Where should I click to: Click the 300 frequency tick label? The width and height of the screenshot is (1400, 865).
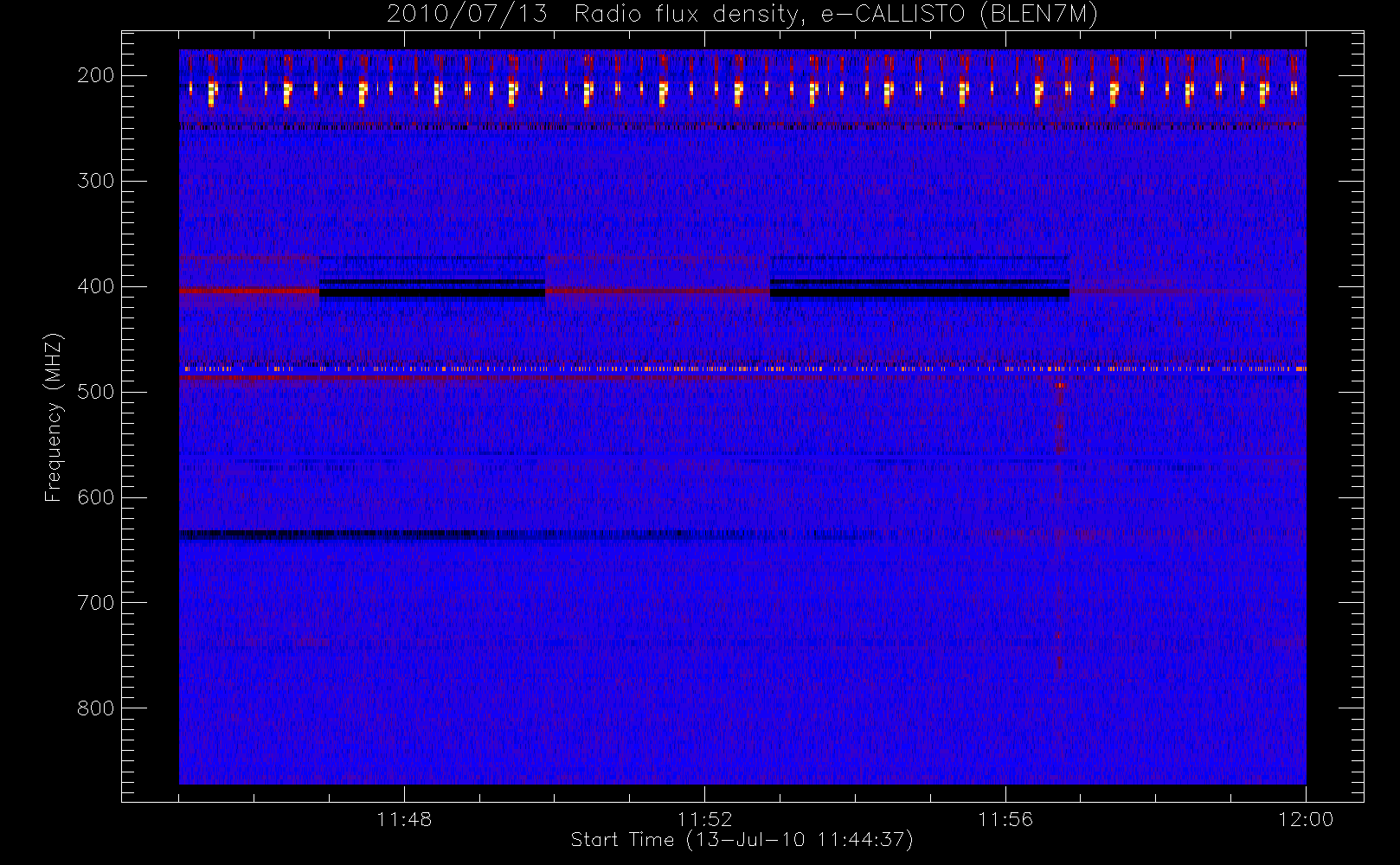(x=96, y=181)
